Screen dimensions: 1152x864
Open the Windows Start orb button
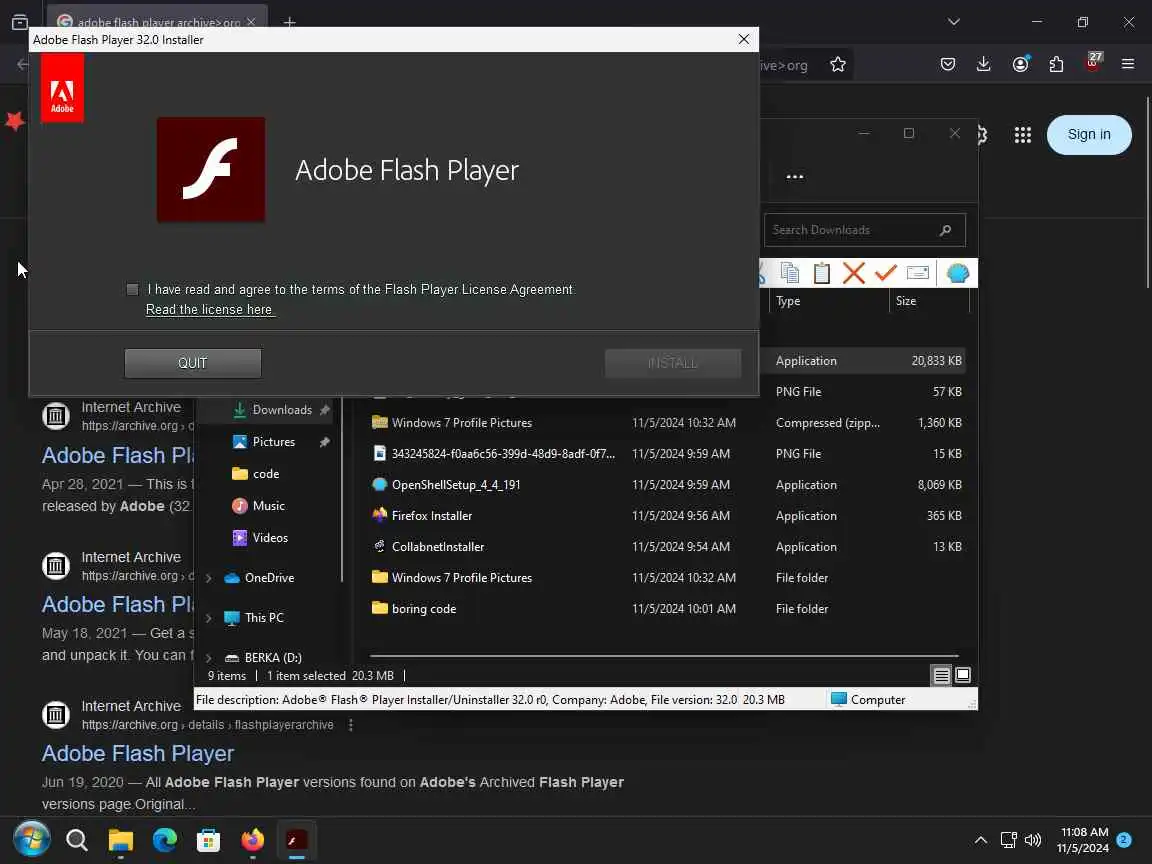32,840
